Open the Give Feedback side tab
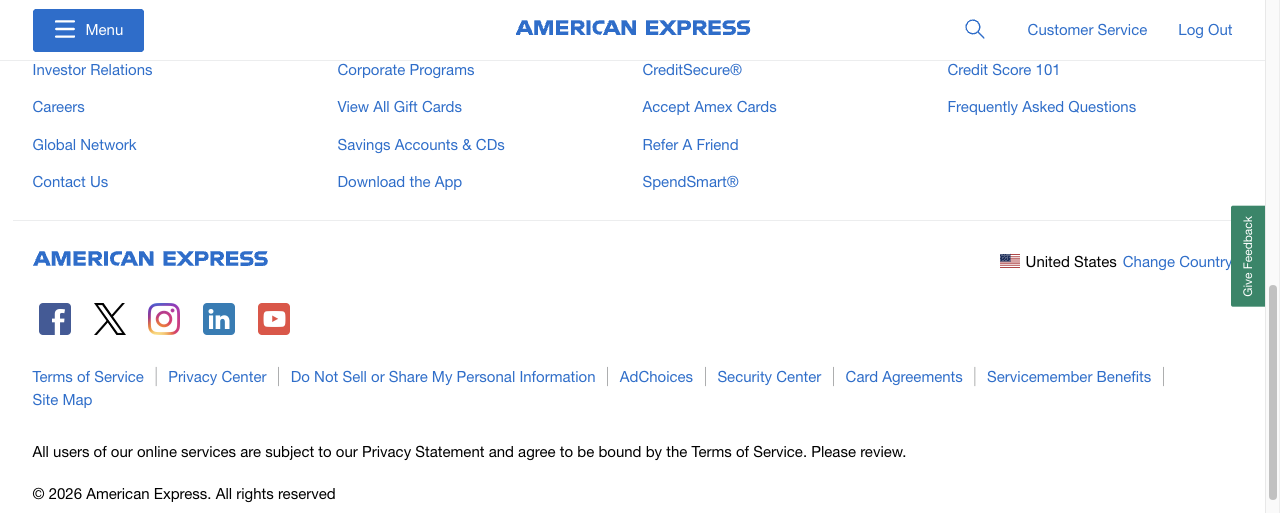The image size is (1280, 513). 1248,256
